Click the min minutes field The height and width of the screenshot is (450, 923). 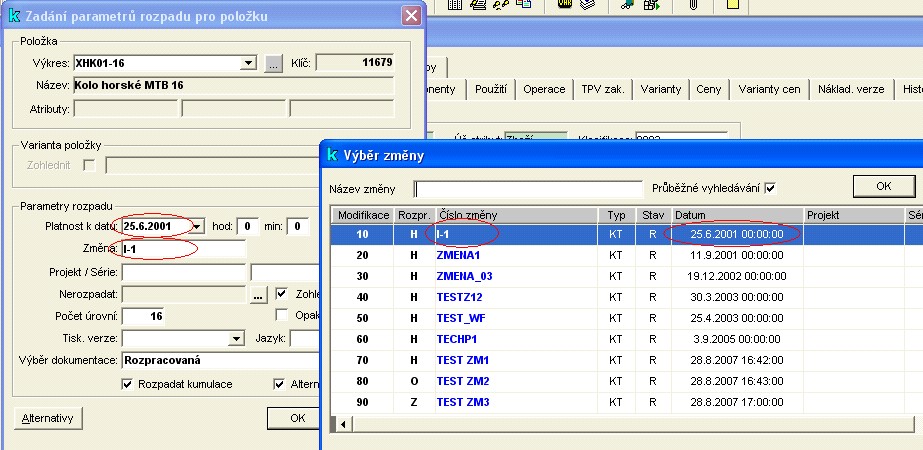pos(297,226)
